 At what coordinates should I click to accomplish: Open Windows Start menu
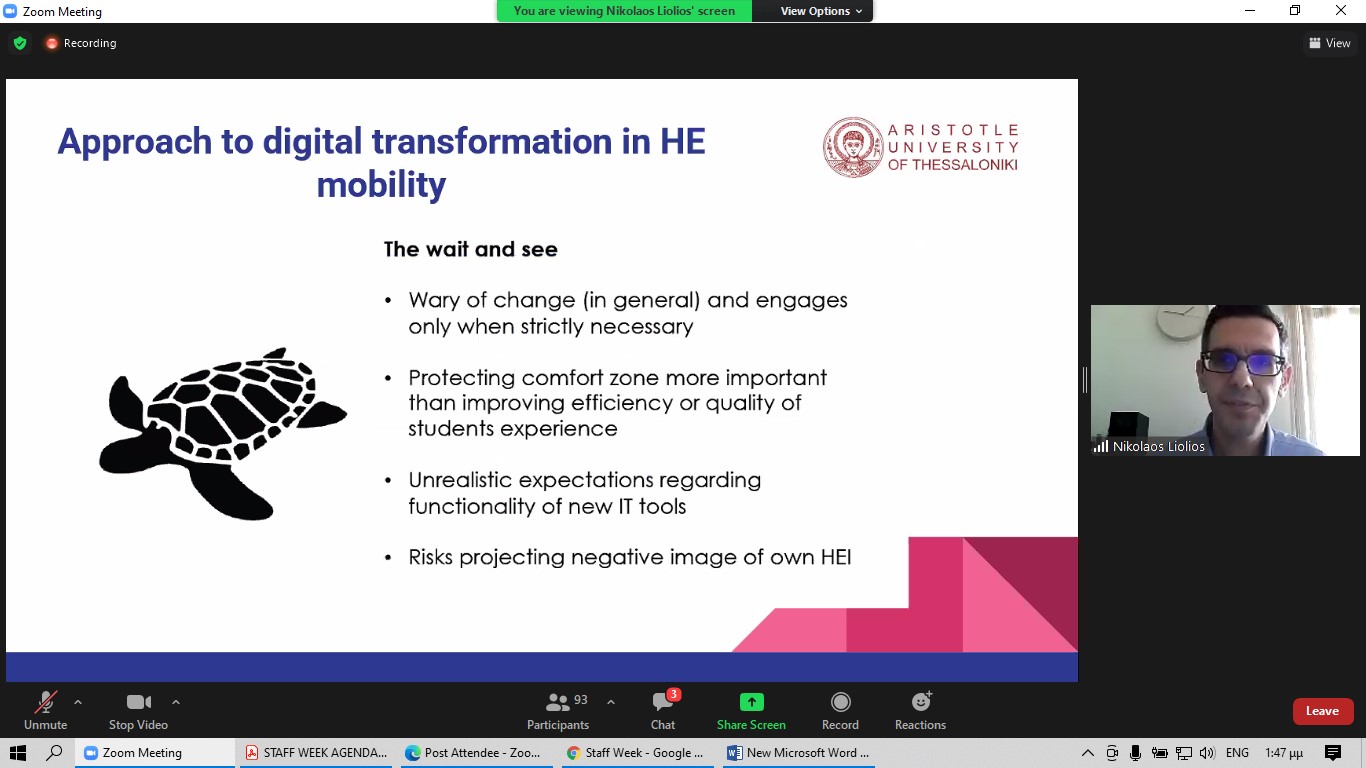tap(17, 753)
